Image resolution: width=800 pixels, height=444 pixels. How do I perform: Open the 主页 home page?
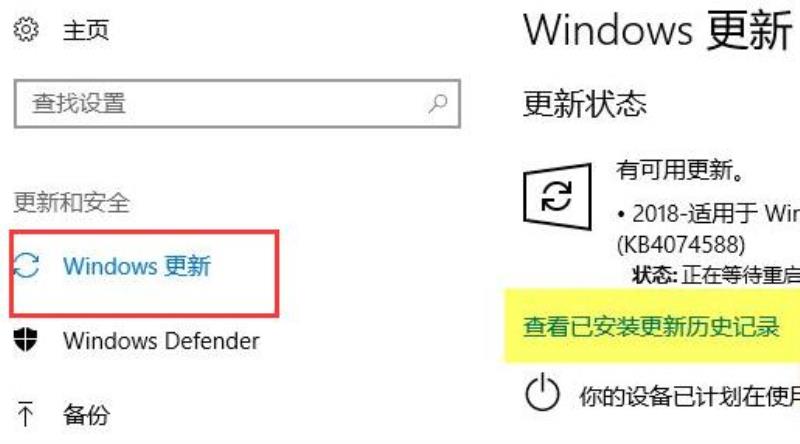[x=86, y=30]
